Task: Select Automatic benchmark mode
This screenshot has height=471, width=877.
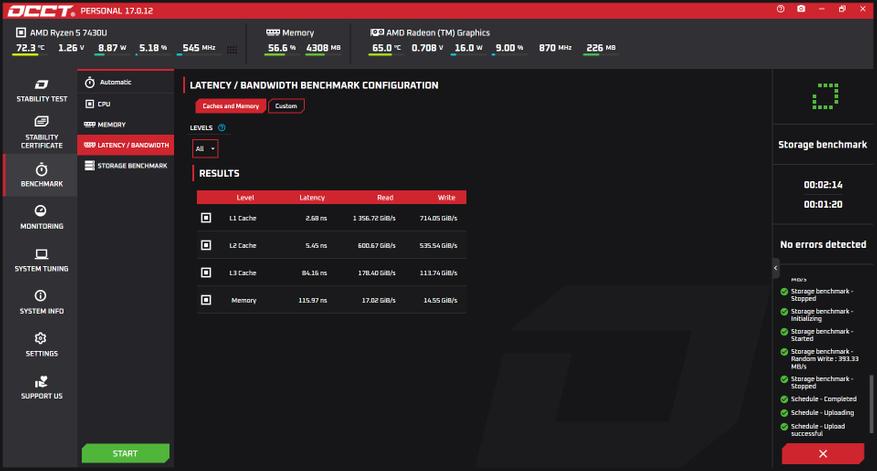Action: pos(126,82)
